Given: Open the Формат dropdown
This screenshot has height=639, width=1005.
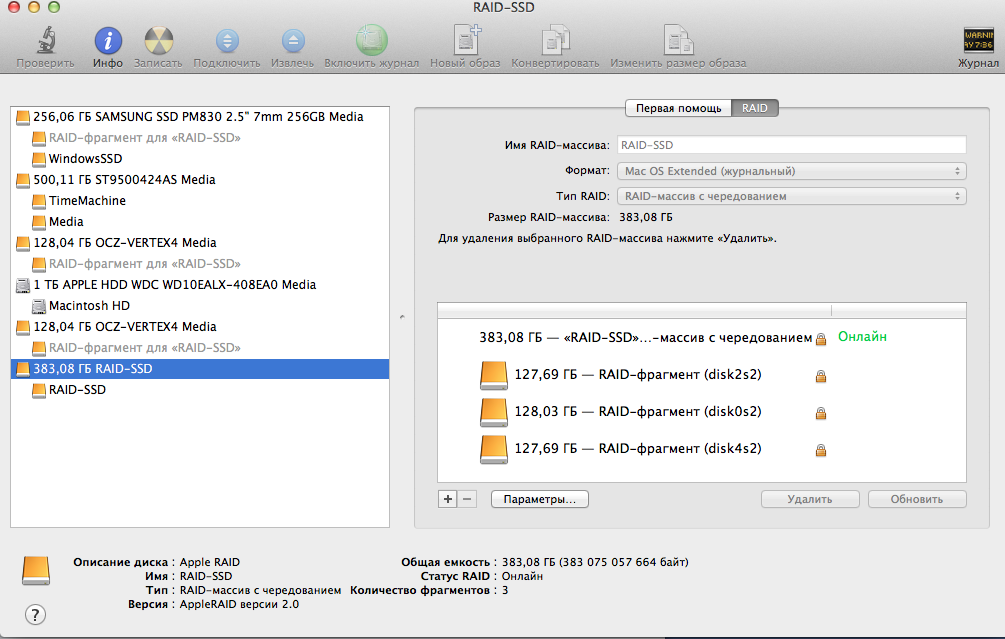Looking at the screenshot, I should tap(792, 171).
